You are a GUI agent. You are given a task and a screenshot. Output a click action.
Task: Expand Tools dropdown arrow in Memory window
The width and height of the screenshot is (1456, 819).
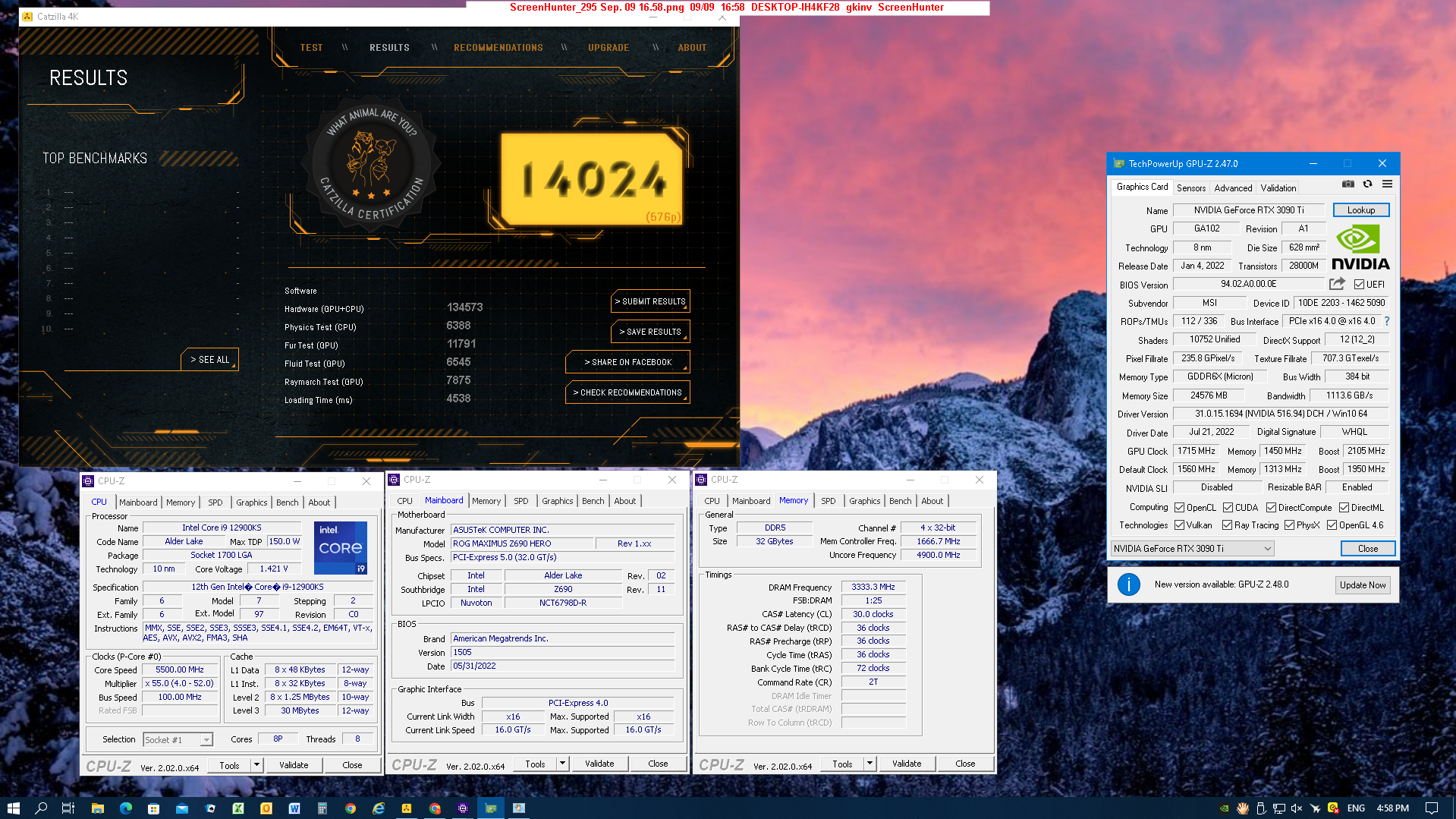tap(870, 764)
